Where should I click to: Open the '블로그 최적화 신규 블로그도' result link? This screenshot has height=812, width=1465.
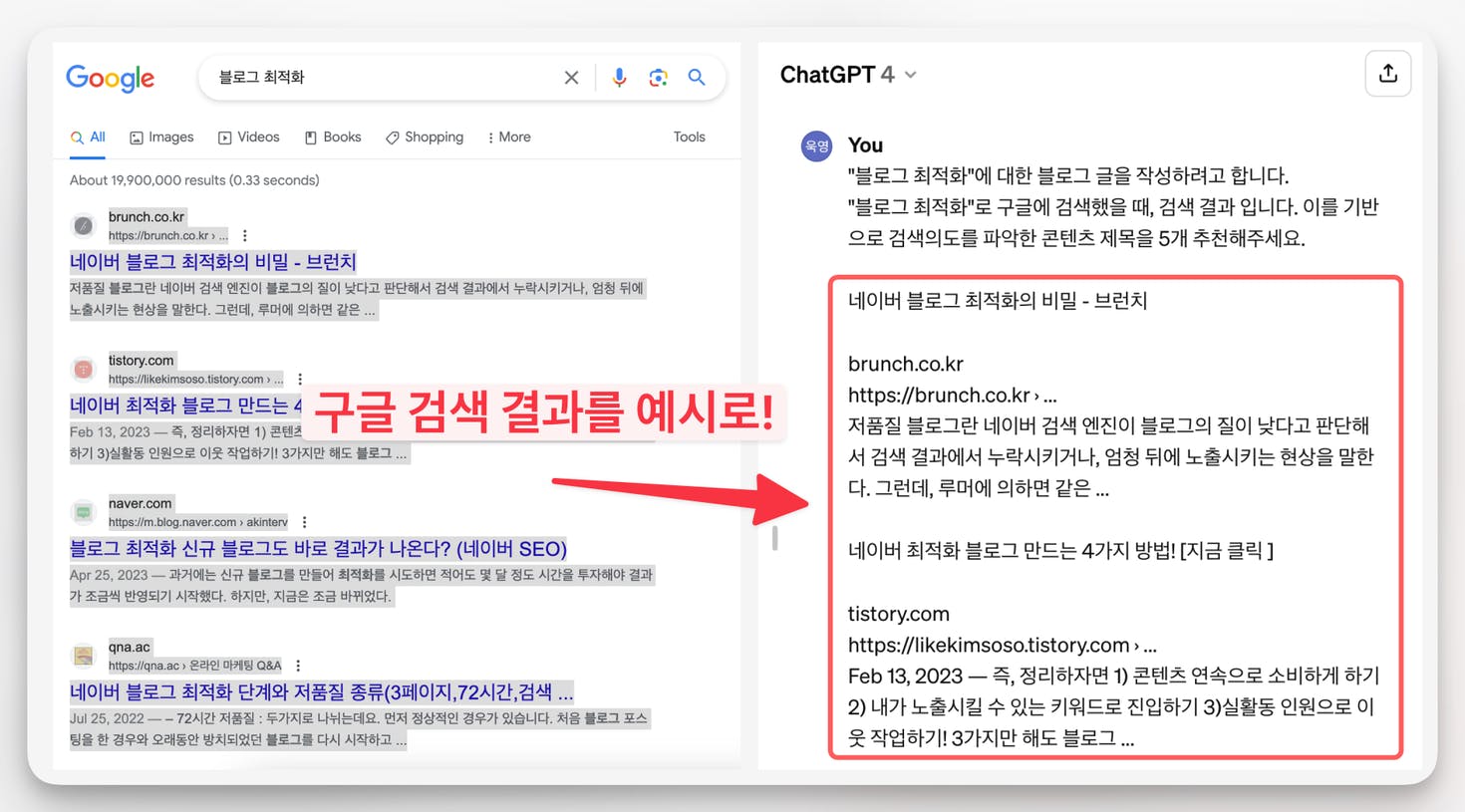(318, 549)
